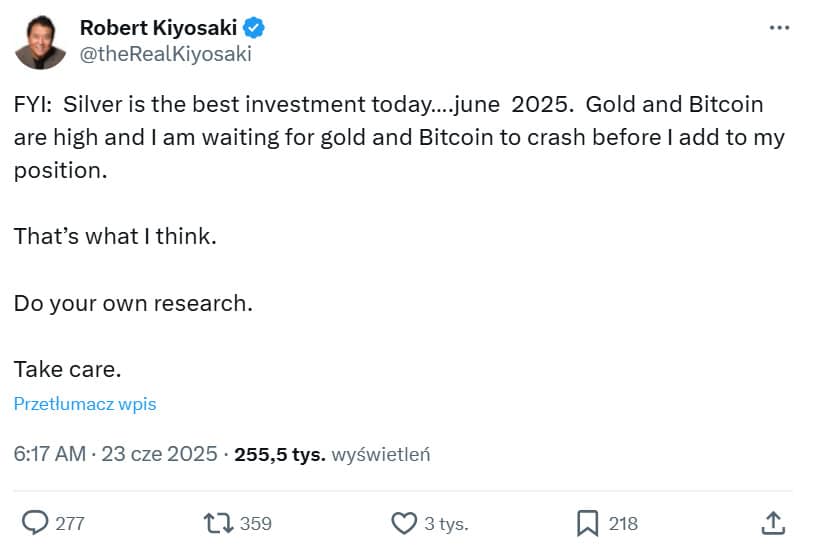The height and width of the screenshot is (553, 815).
Task: View the 255,5 tys. wyświetleń count
Action: coord(332,454)
